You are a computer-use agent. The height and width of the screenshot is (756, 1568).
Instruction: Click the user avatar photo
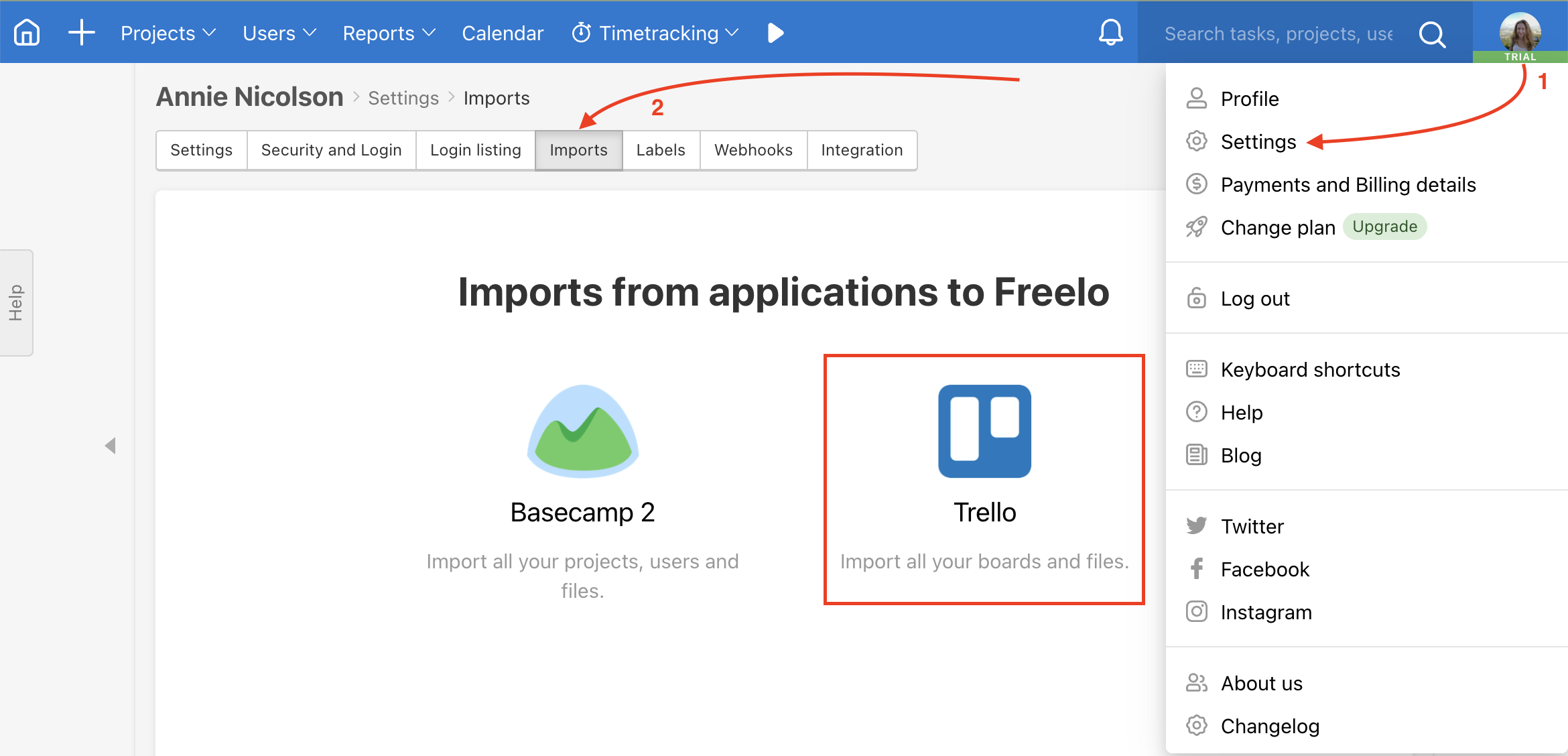1520,31
